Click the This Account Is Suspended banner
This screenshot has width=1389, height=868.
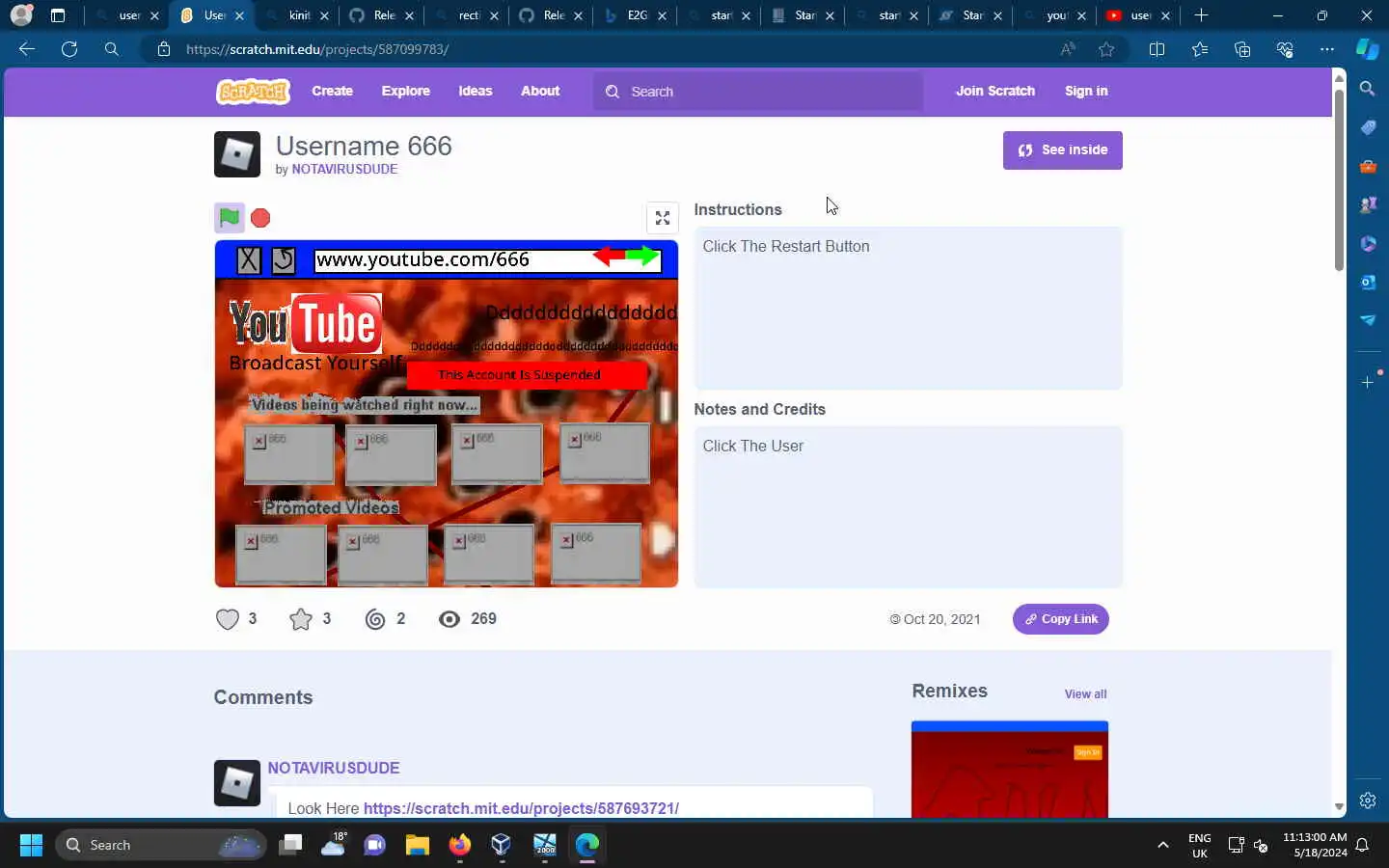[527, 375]
